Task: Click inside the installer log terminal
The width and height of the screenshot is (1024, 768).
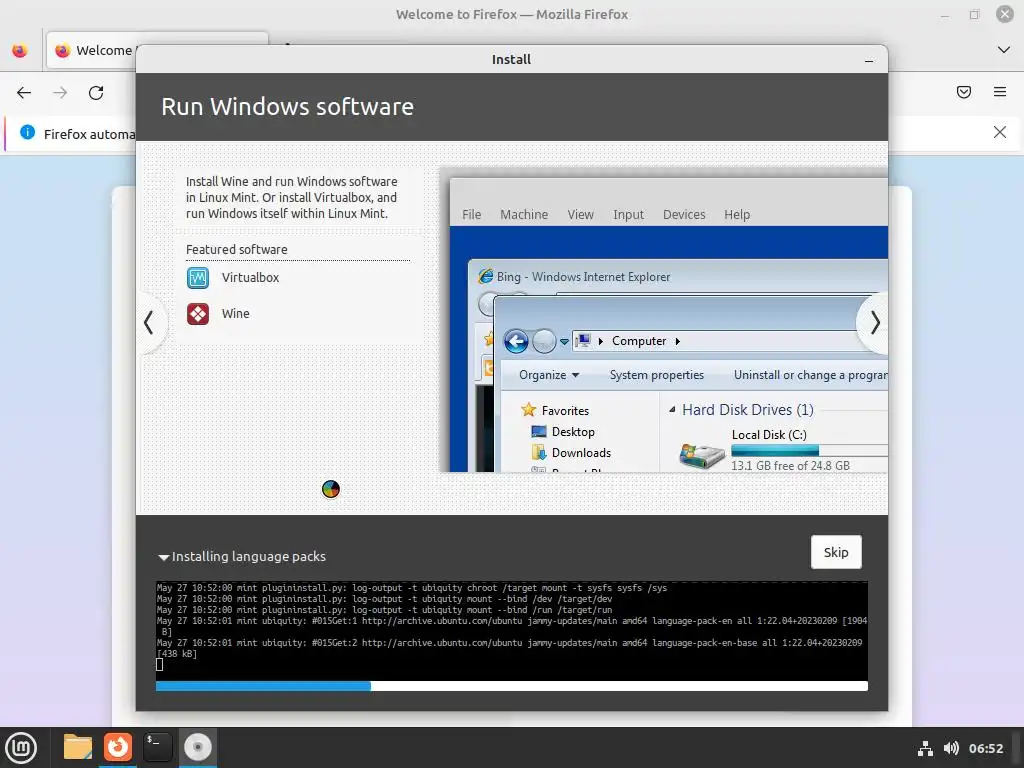Action: (x=512, y=630)
